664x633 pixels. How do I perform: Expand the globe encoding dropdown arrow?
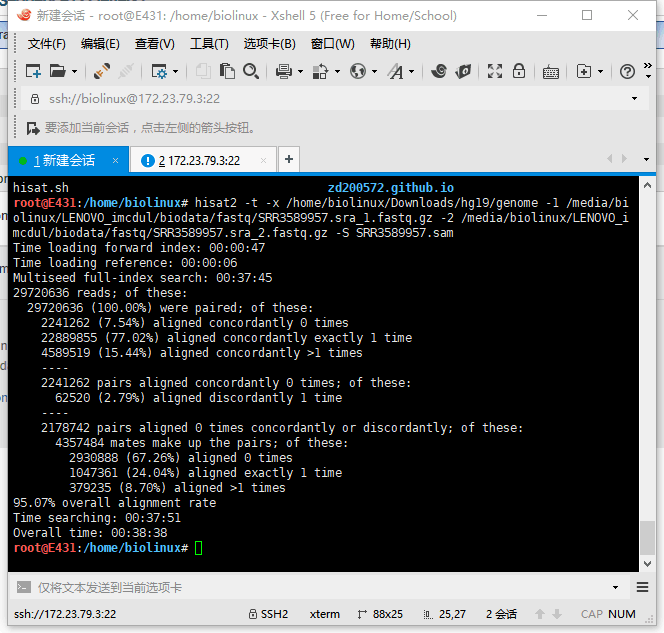pos(374,72)
